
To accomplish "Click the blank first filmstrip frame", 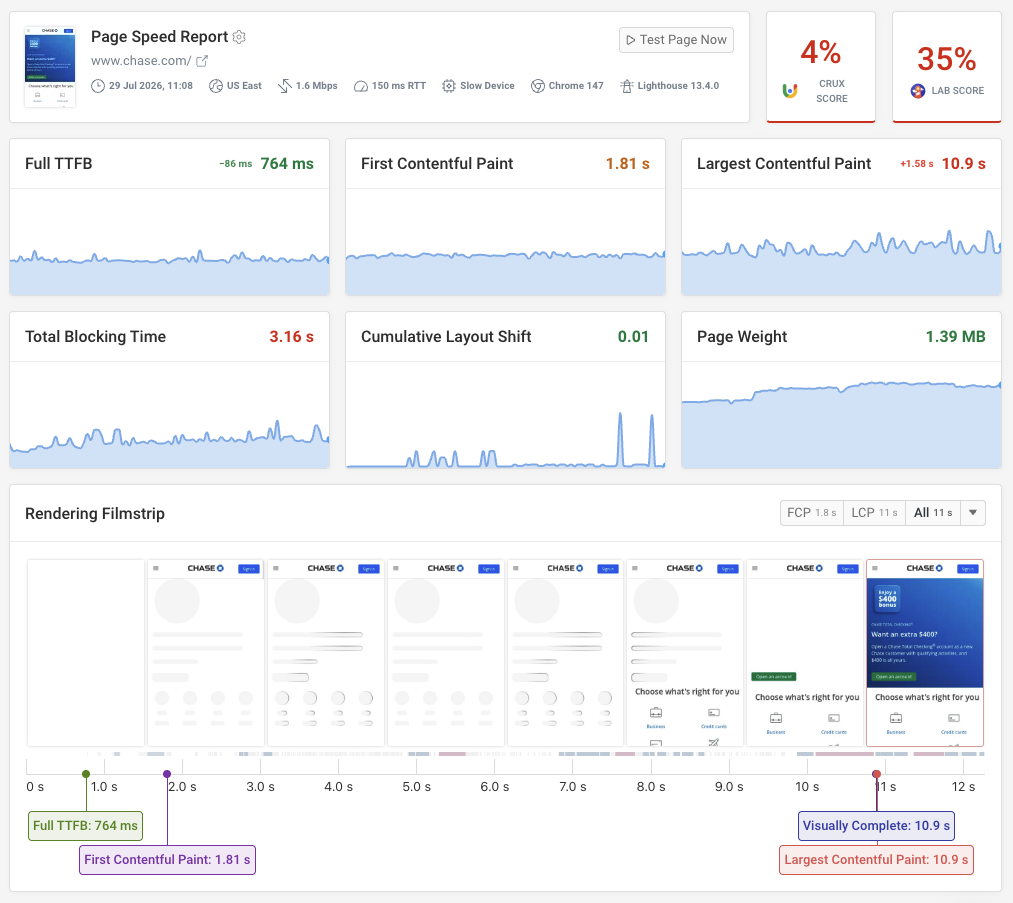I will click(86, 653).
